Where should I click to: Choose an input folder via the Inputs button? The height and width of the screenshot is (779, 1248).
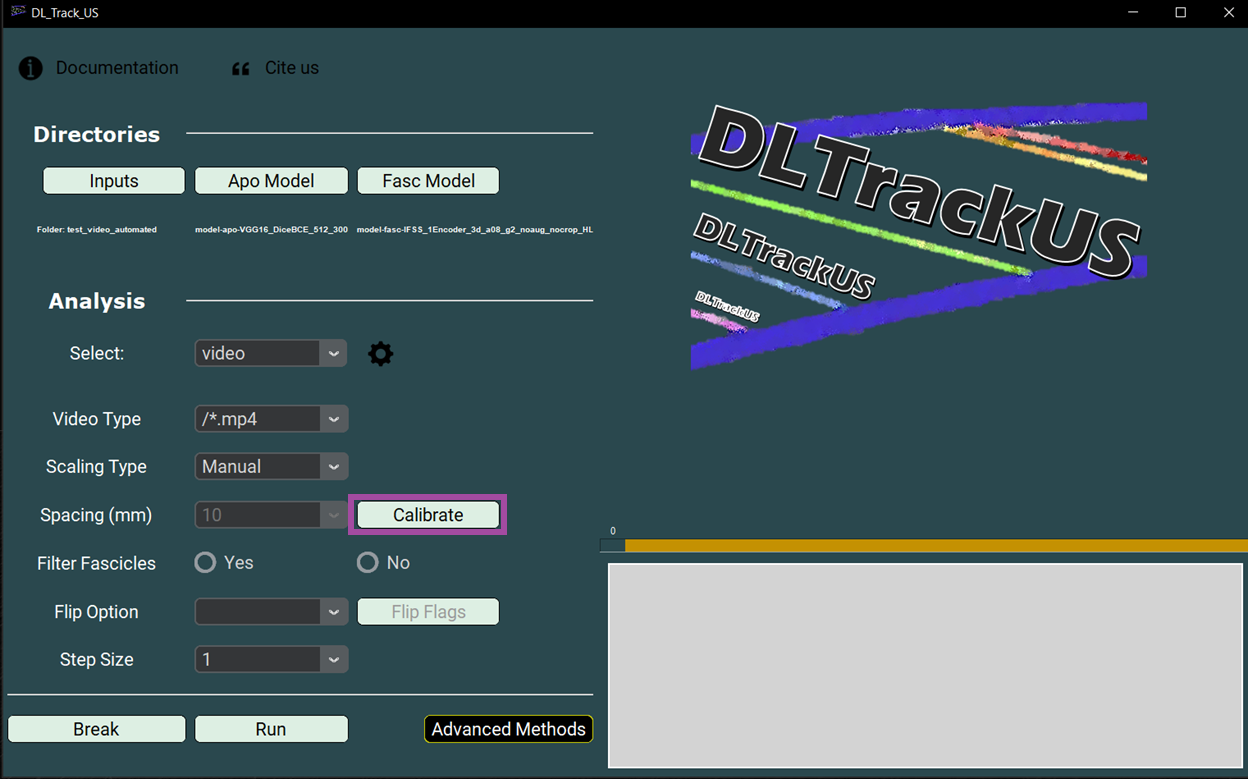[x=113, y=180]
